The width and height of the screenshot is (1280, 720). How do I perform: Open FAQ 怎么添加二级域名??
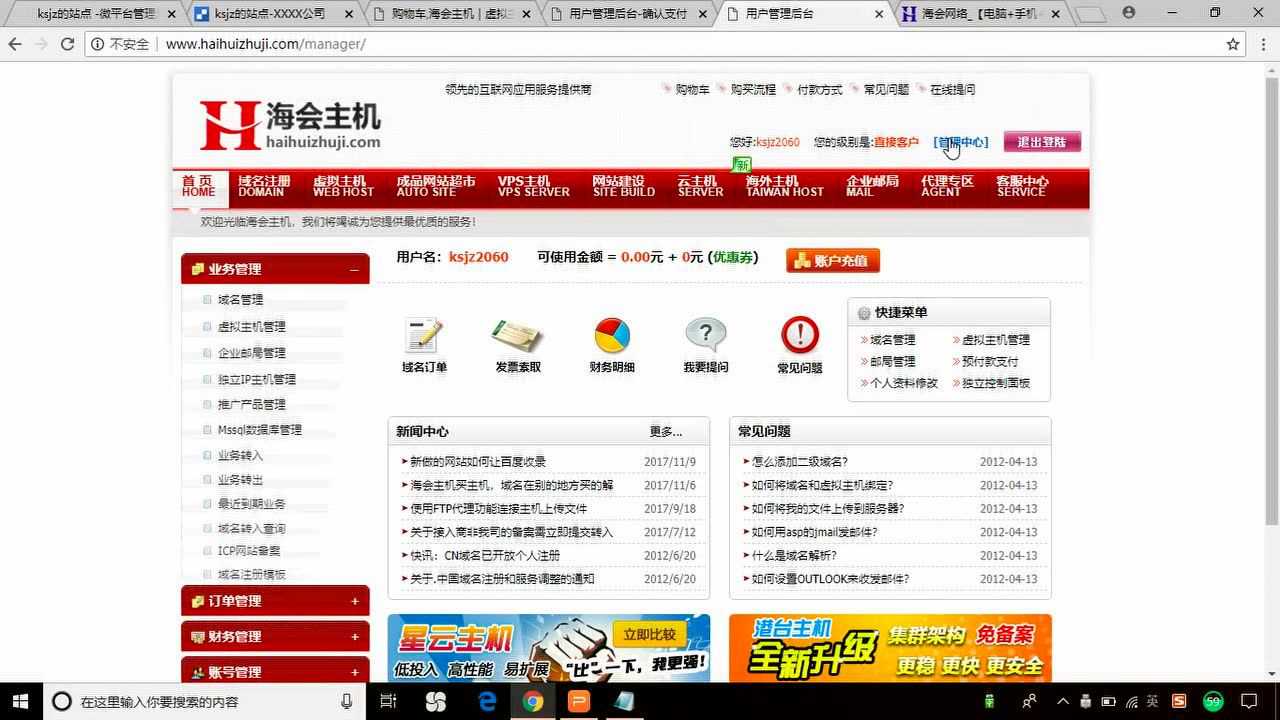point(800,462)
